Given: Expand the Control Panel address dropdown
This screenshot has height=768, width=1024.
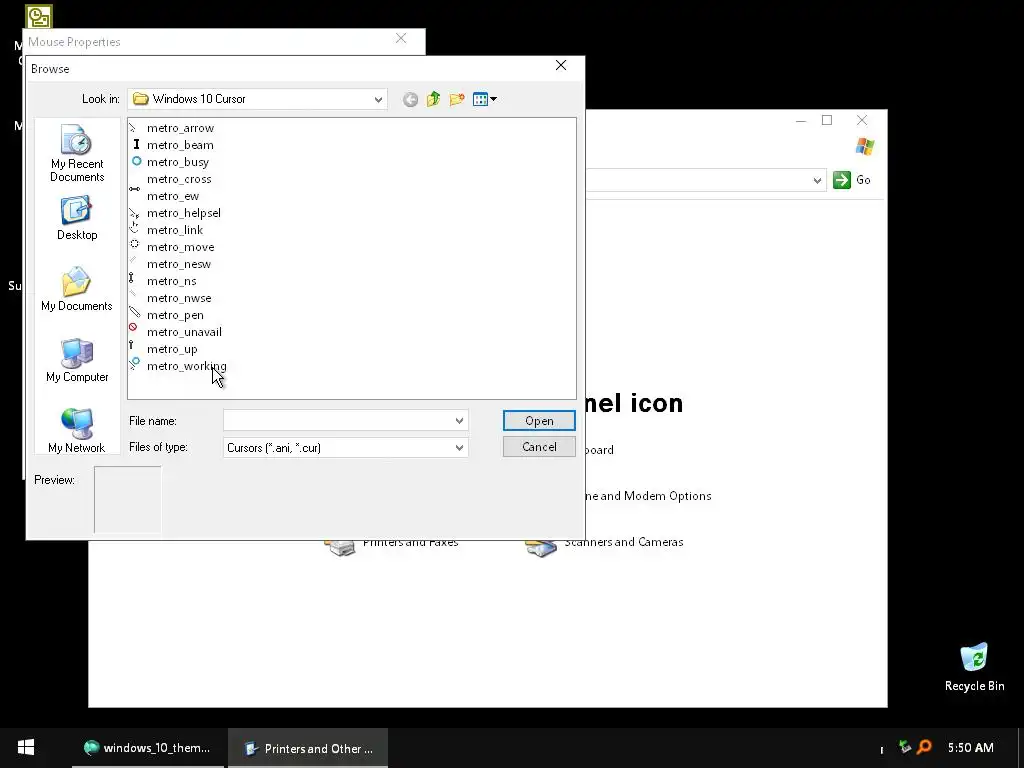Looking at the screenshot, I should pyautogui.click(x=817, y=180).
